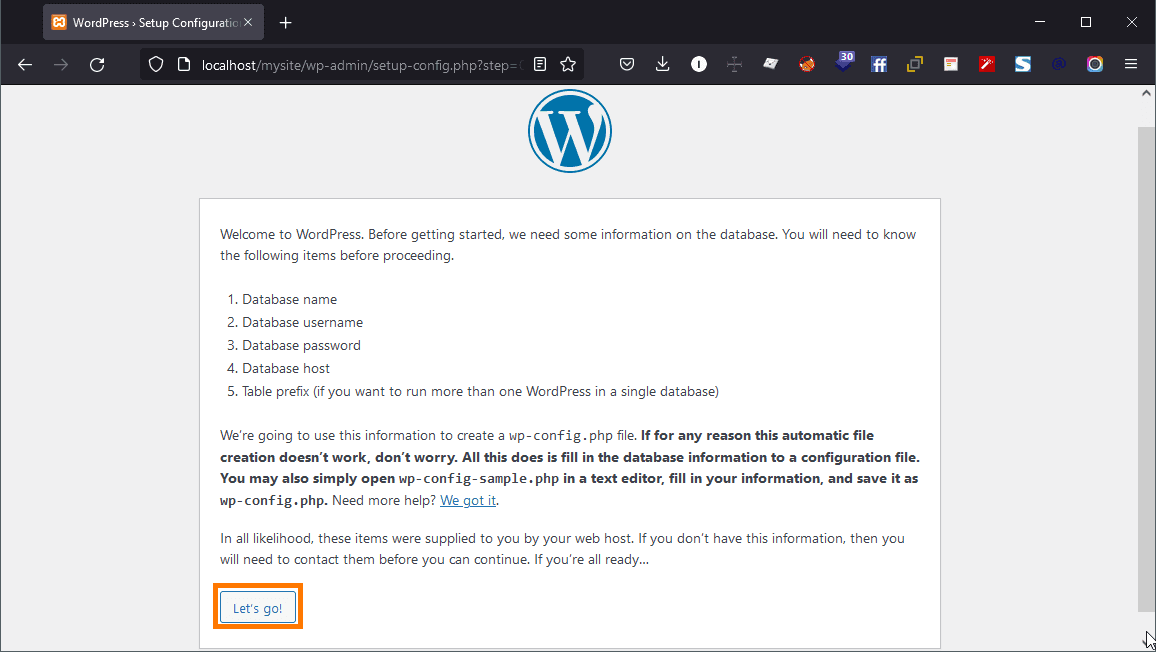Open a new tab with plus button
Viewport: 1156px width, 652px height.
pyautogui.click(x=285, y=23)
